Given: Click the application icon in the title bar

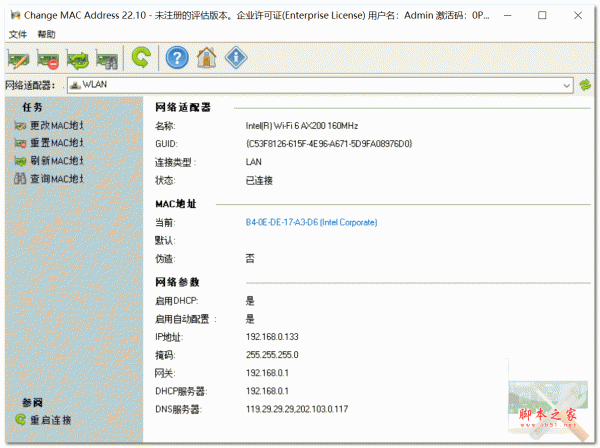Looking at the screenshot, I should click(14, 13).
